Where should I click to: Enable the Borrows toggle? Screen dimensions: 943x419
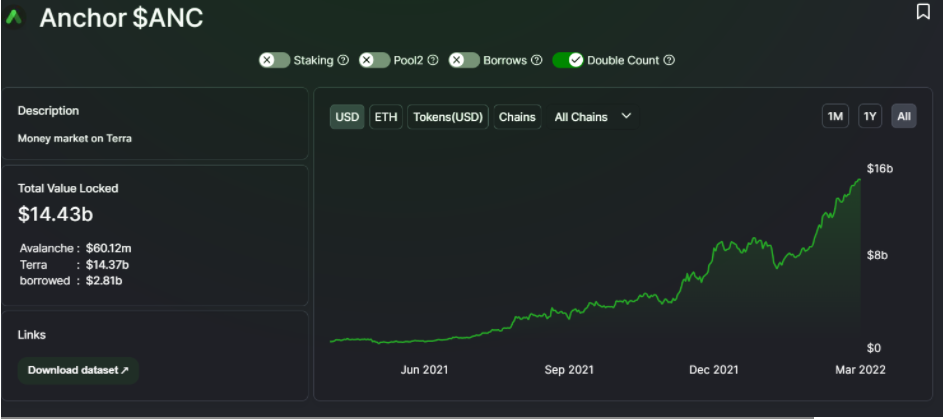pos(464,60)
